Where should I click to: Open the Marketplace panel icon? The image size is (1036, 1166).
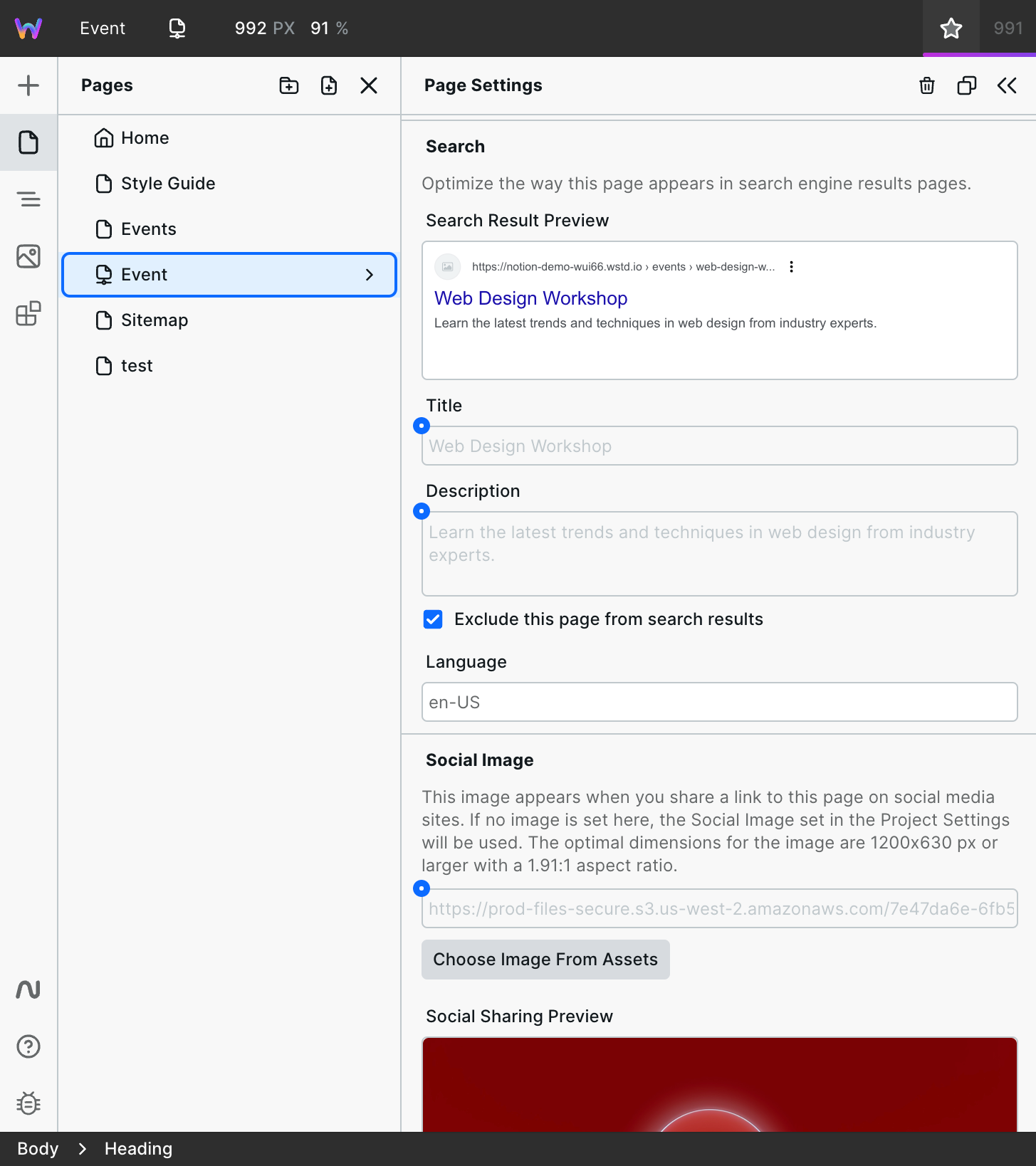click(x=28, y=313)
